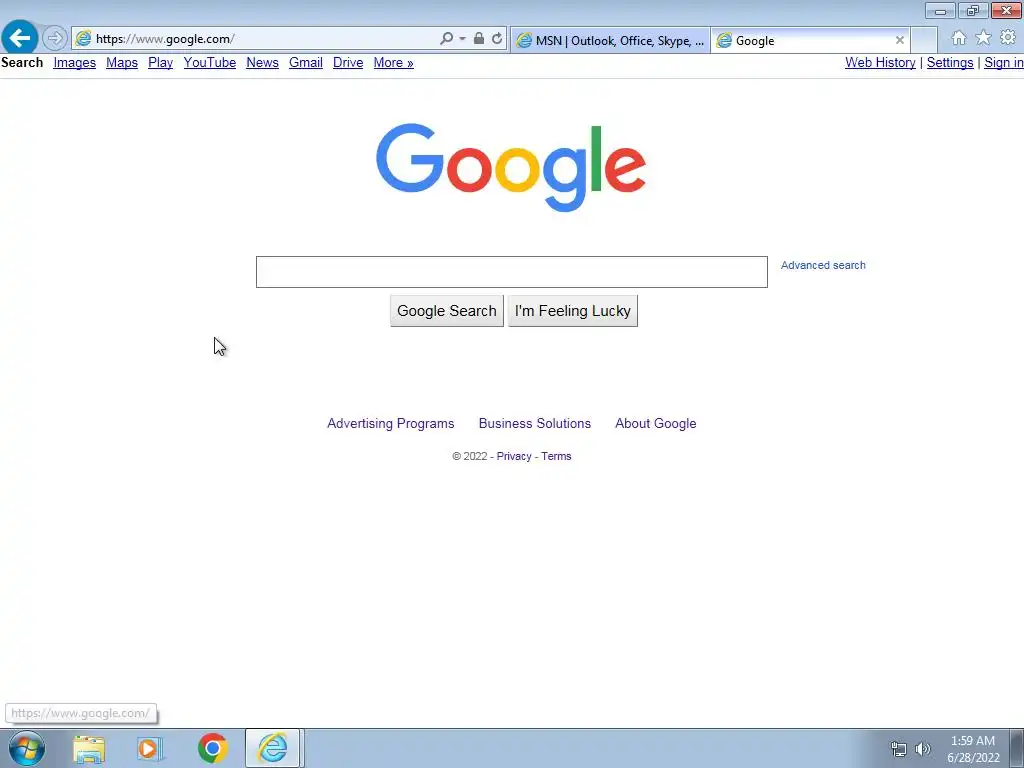Go to Google Maps link
This screenshot has height=768, width=1024.
coord(121,63)
